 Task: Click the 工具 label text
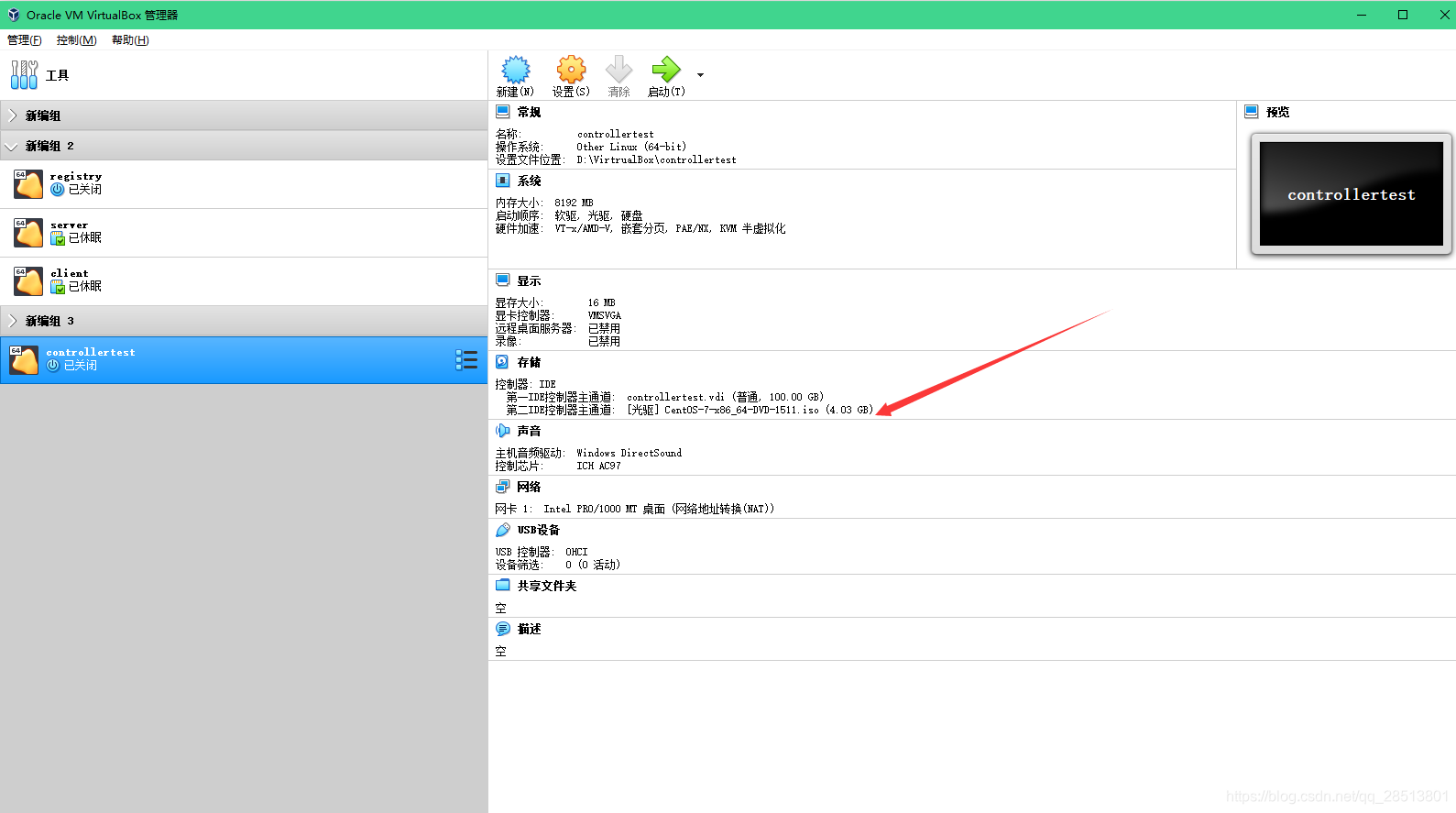(57, 75)
